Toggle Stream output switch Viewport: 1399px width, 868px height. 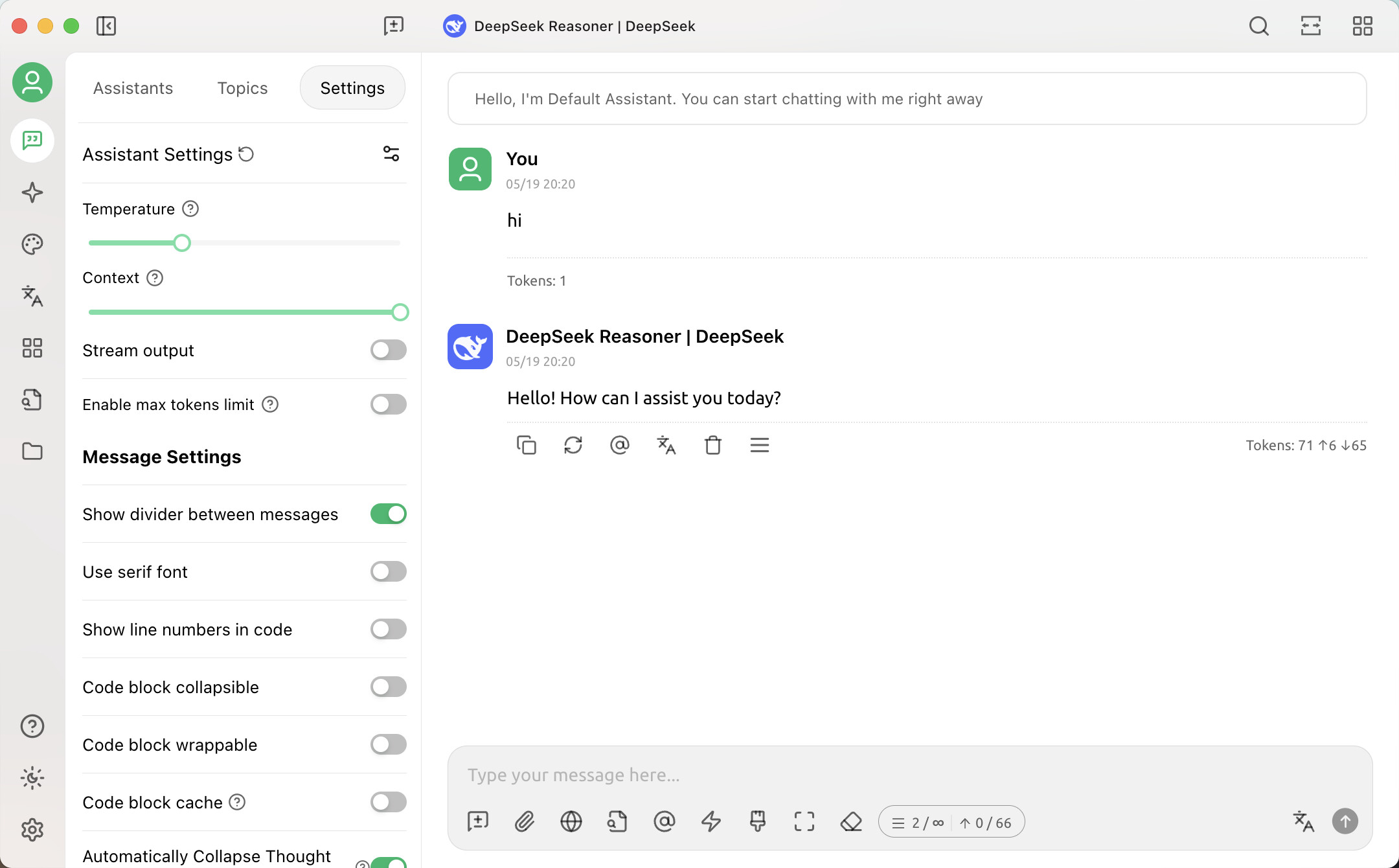coord(388,350)
